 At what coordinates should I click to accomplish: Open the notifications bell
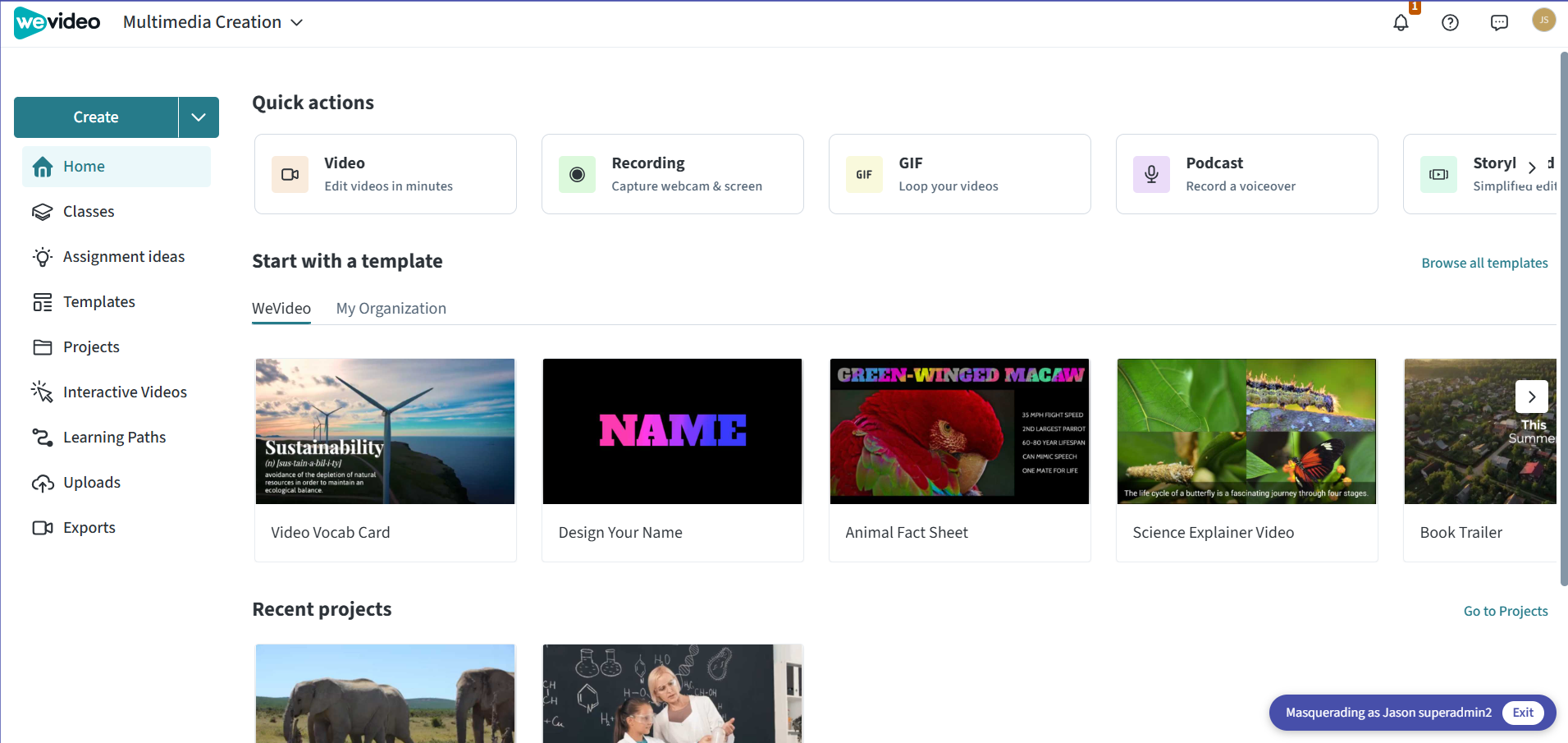coord(1401,22)
